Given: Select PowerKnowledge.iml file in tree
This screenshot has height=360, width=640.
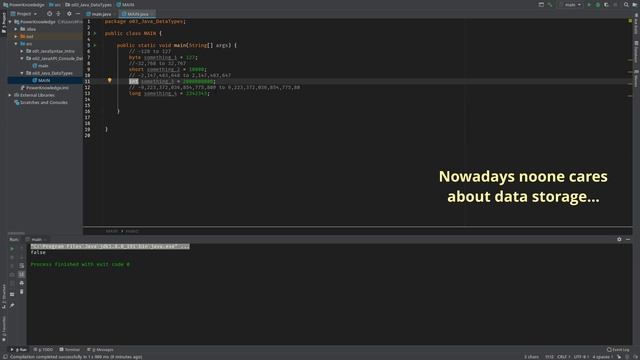Looking at the screenshot, I should [x=45, y=88].
